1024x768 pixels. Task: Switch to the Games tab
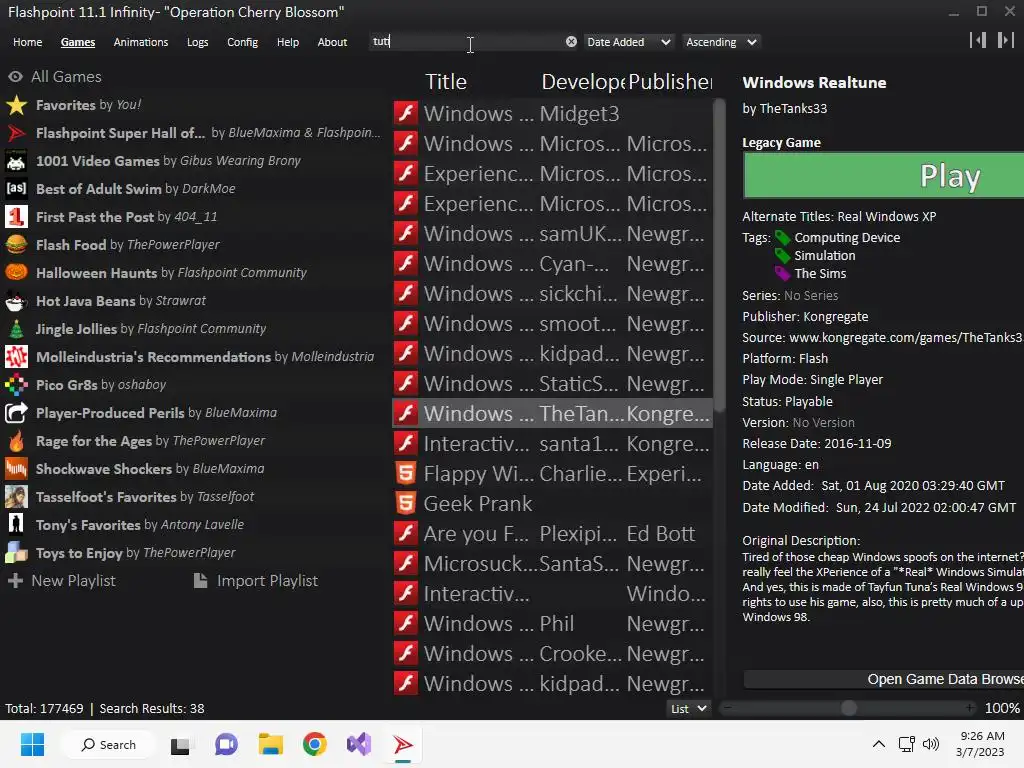78,42
